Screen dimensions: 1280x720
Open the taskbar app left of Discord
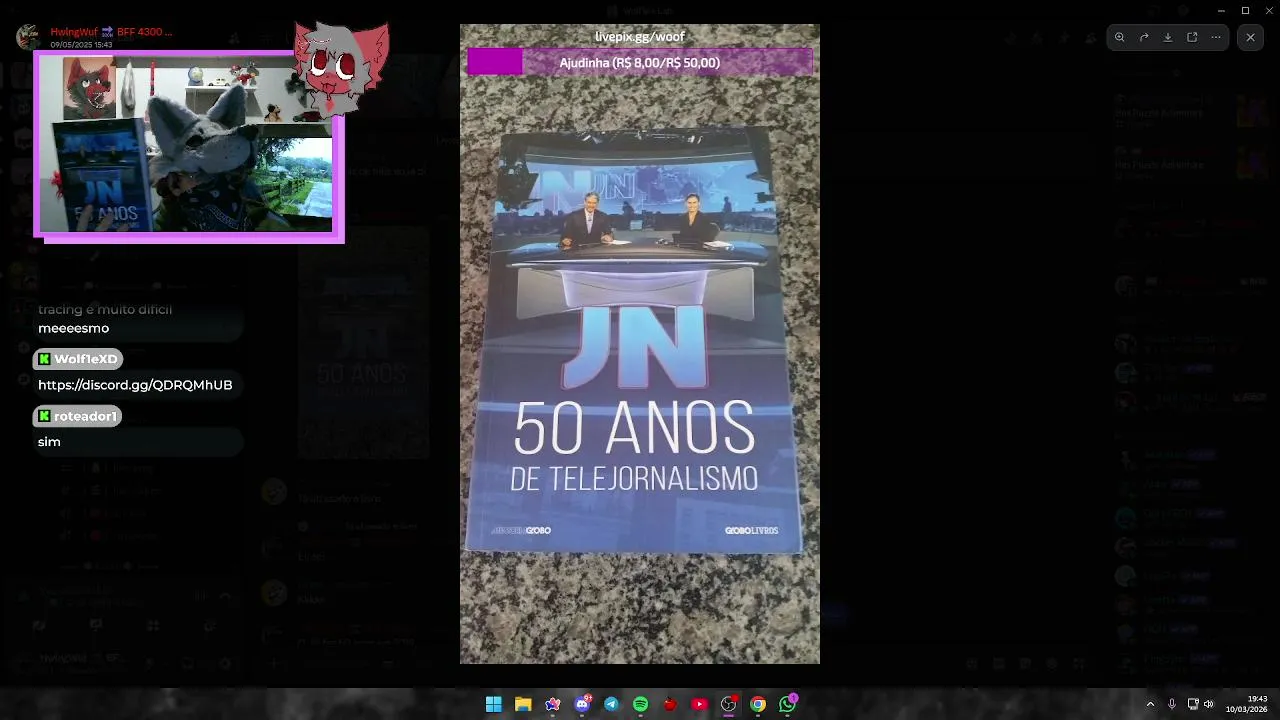(x=552, y=704)
